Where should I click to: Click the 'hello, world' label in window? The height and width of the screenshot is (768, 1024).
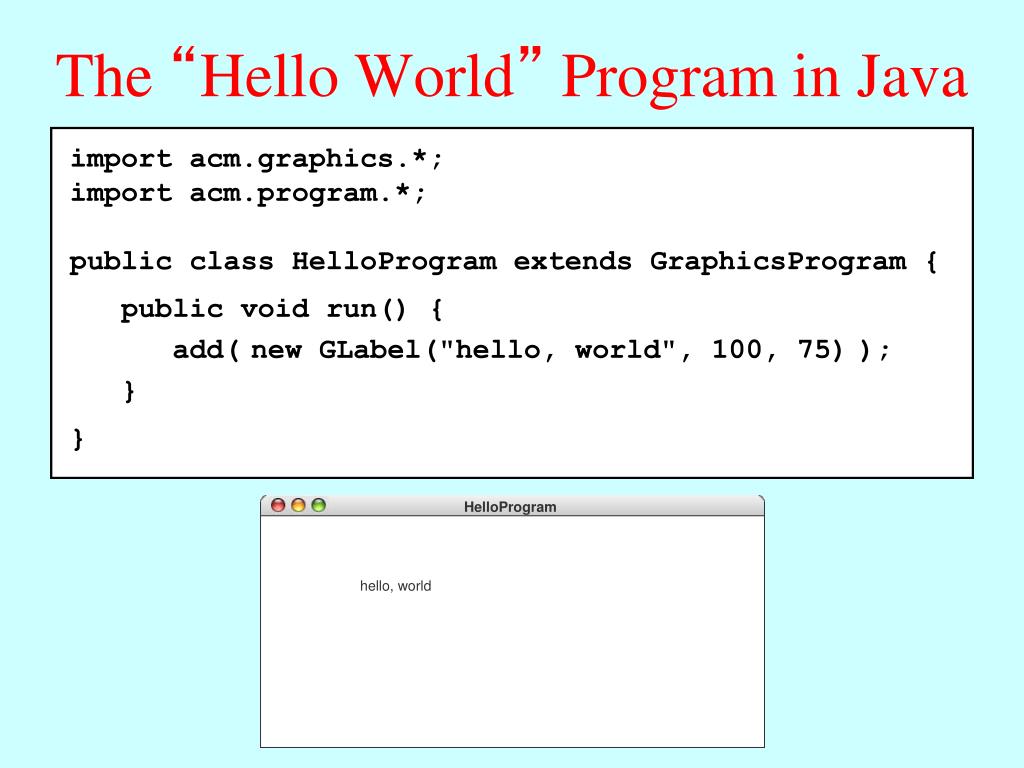(x=396, y=586)
